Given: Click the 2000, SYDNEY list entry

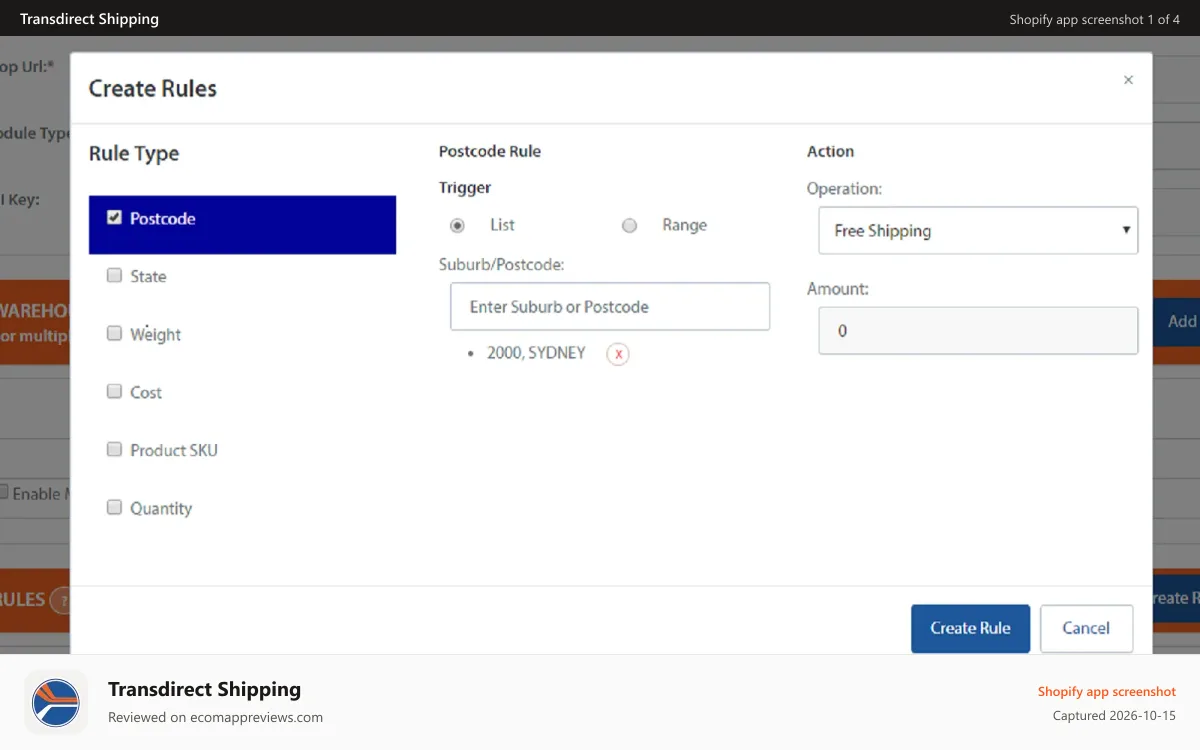Looking at the screenshot, I should click(x=536, y=353).
